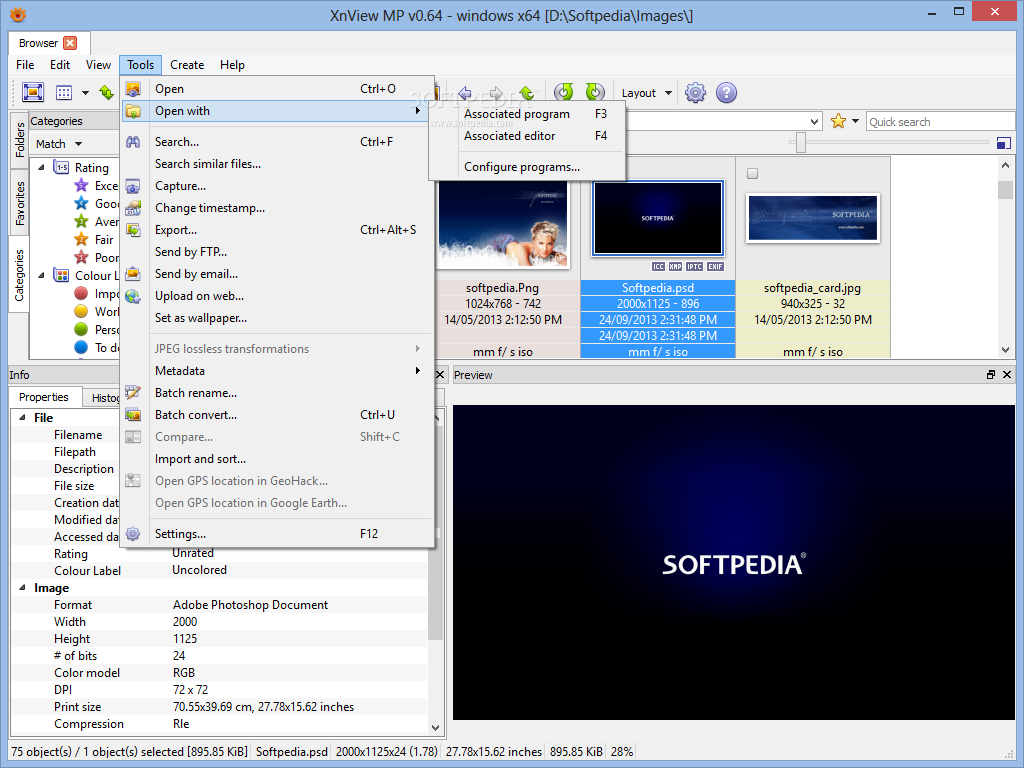Viewport: 1024px width, 768px height.
Task: Undock the Preview panel
Action: click(x=991, y=374)
